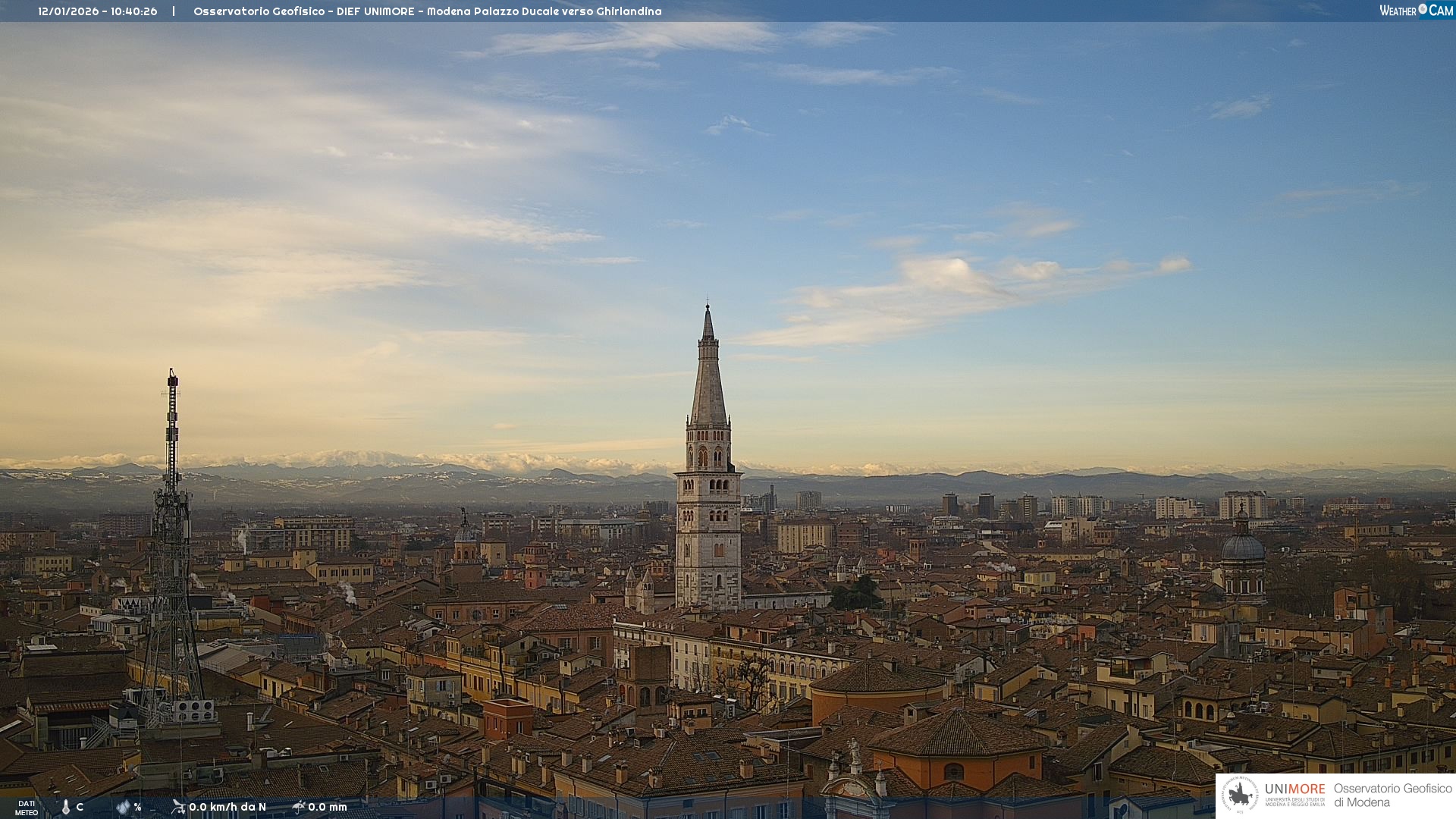Click the 0.0 km/h da N wind reading
1456x819 pixels.
[227, 807]
